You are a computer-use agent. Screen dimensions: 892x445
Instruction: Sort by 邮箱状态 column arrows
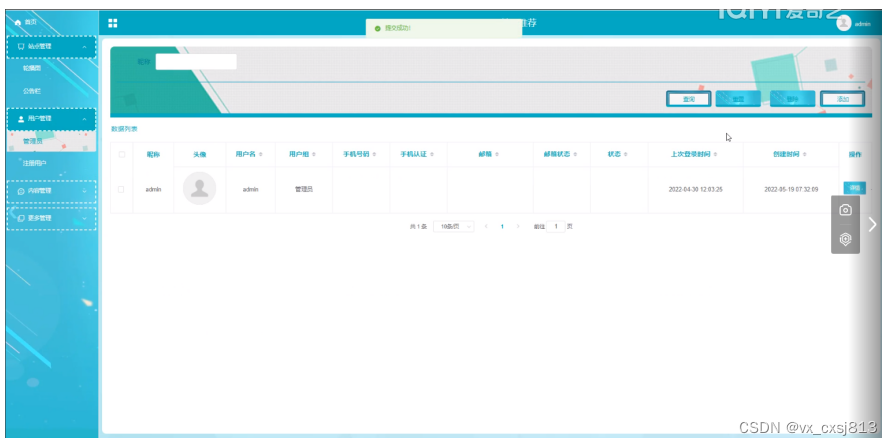(575, 155)
